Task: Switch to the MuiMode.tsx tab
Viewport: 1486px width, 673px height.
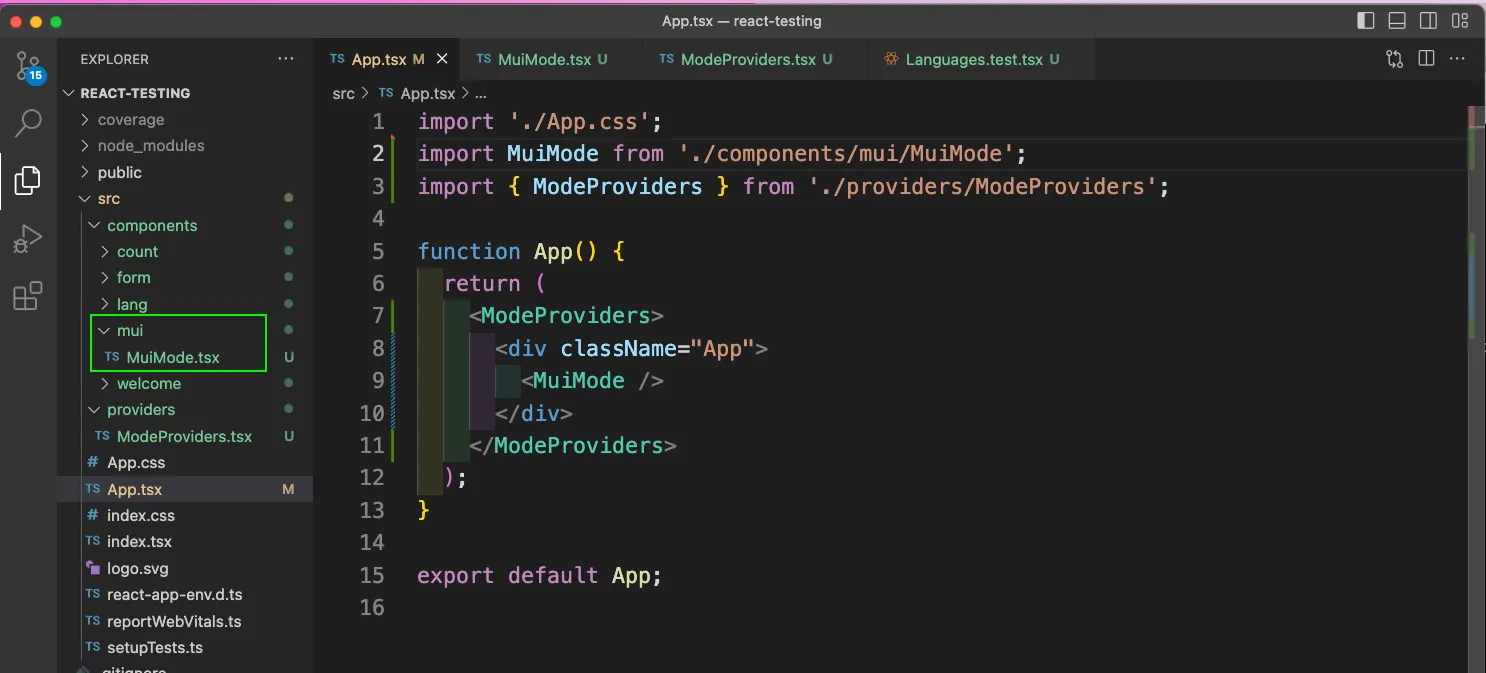Action: coord(549,59)
